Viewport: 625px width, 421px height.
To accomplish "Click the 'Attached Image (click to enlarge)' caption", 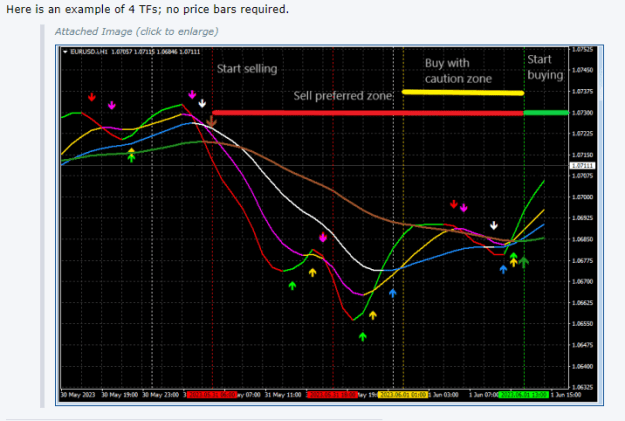I will click(x=137, y=31).
